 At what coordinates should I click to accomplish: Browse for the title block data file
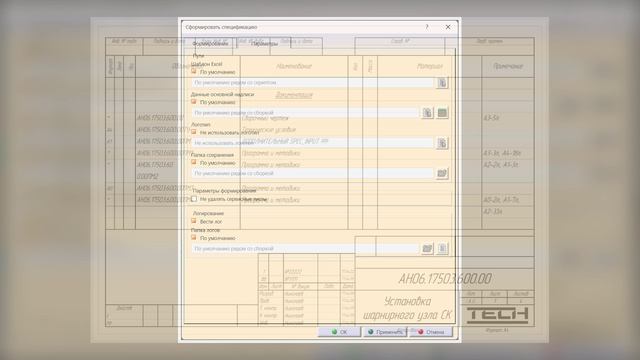click(x=427, y=113)
